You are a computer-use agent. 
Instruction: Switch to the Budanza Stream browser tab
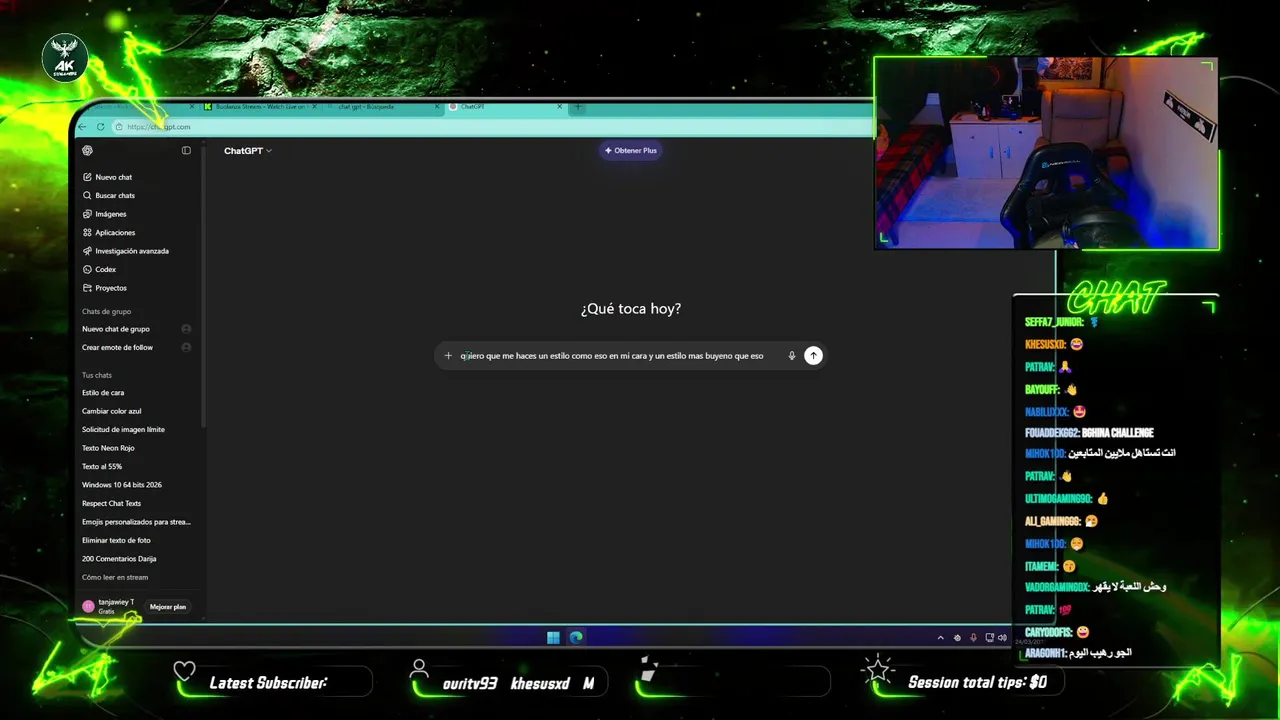pos(260,107)
